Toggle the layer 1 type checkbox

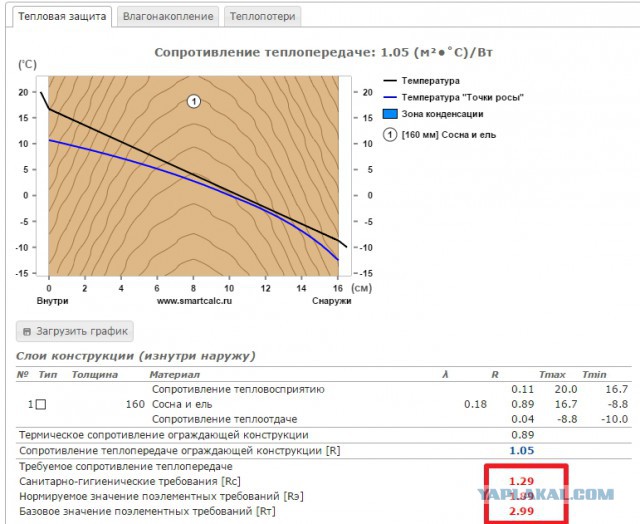(41, 404)
